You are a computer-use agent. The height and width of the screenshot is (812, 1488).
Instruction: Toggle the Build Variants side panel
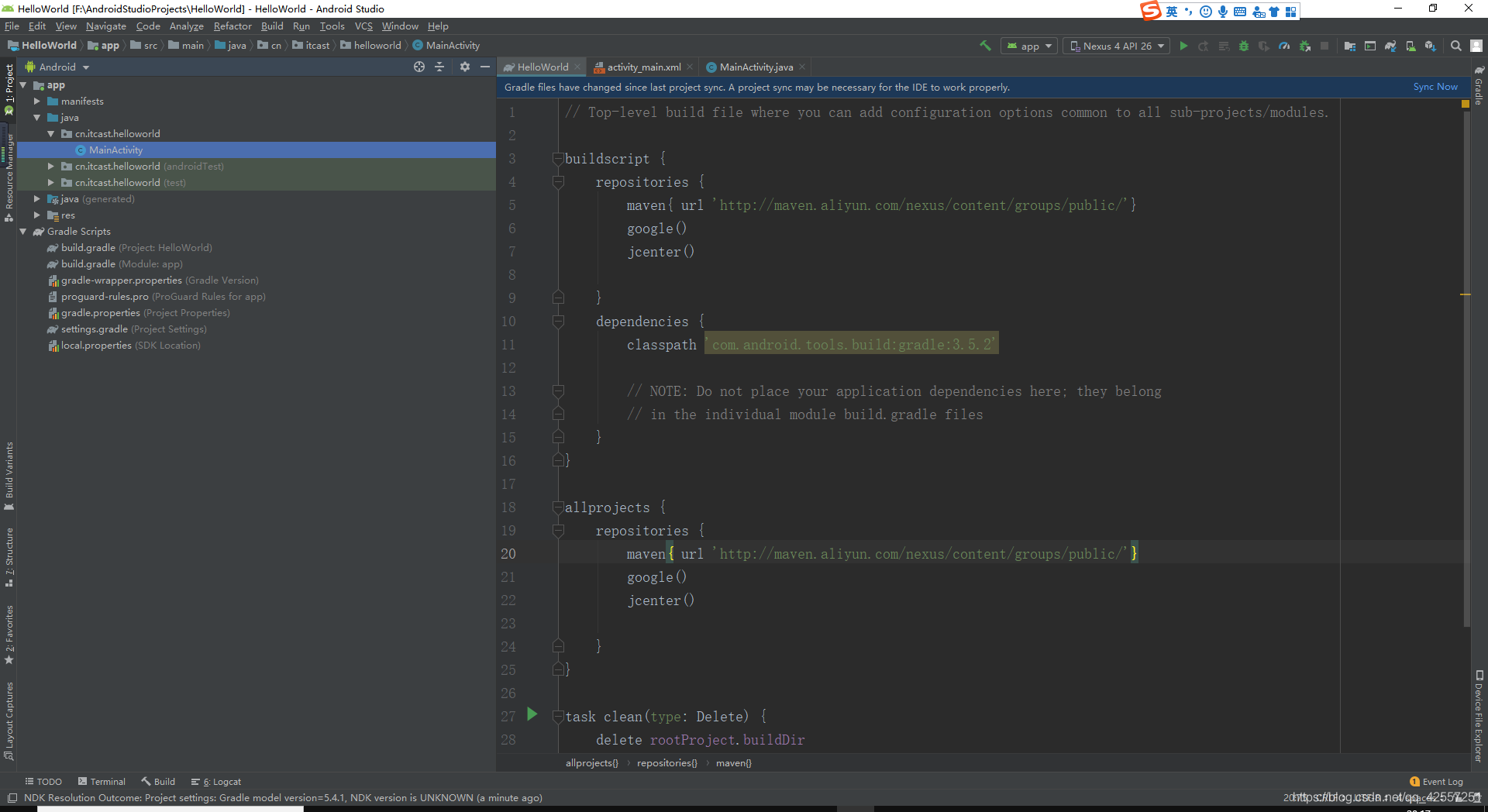pyautogui.click(x=9, y=475)
